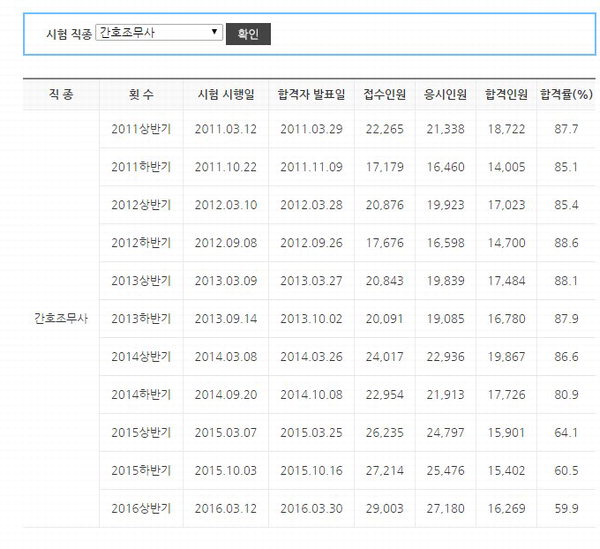
Task: Click exam date 2011.03.12
Action: point(226,129)
